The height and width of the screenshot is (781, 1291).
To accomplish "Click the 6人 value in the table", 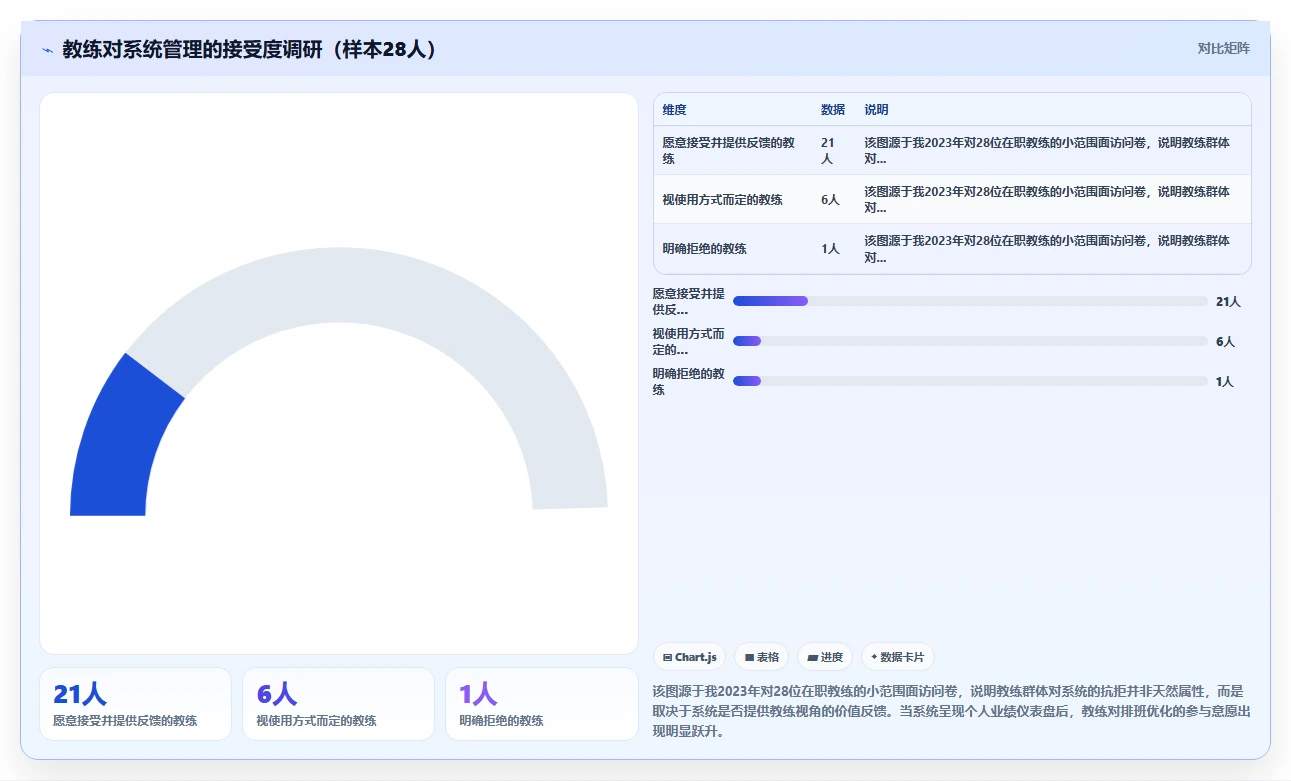I will click(830, 199).
